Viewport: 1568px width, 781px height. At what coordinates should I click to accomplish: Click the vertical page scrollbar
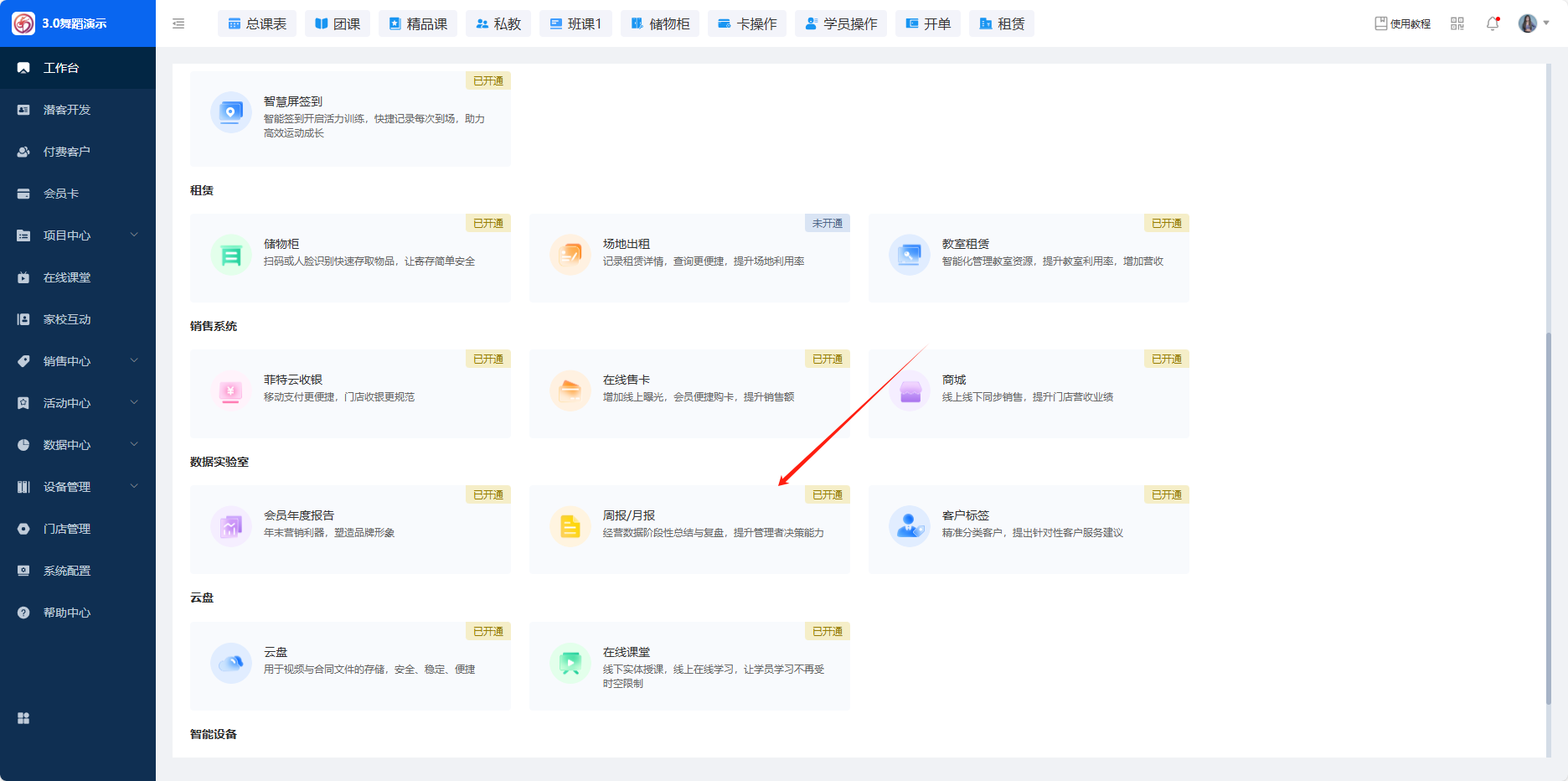tap(1549, 518)
